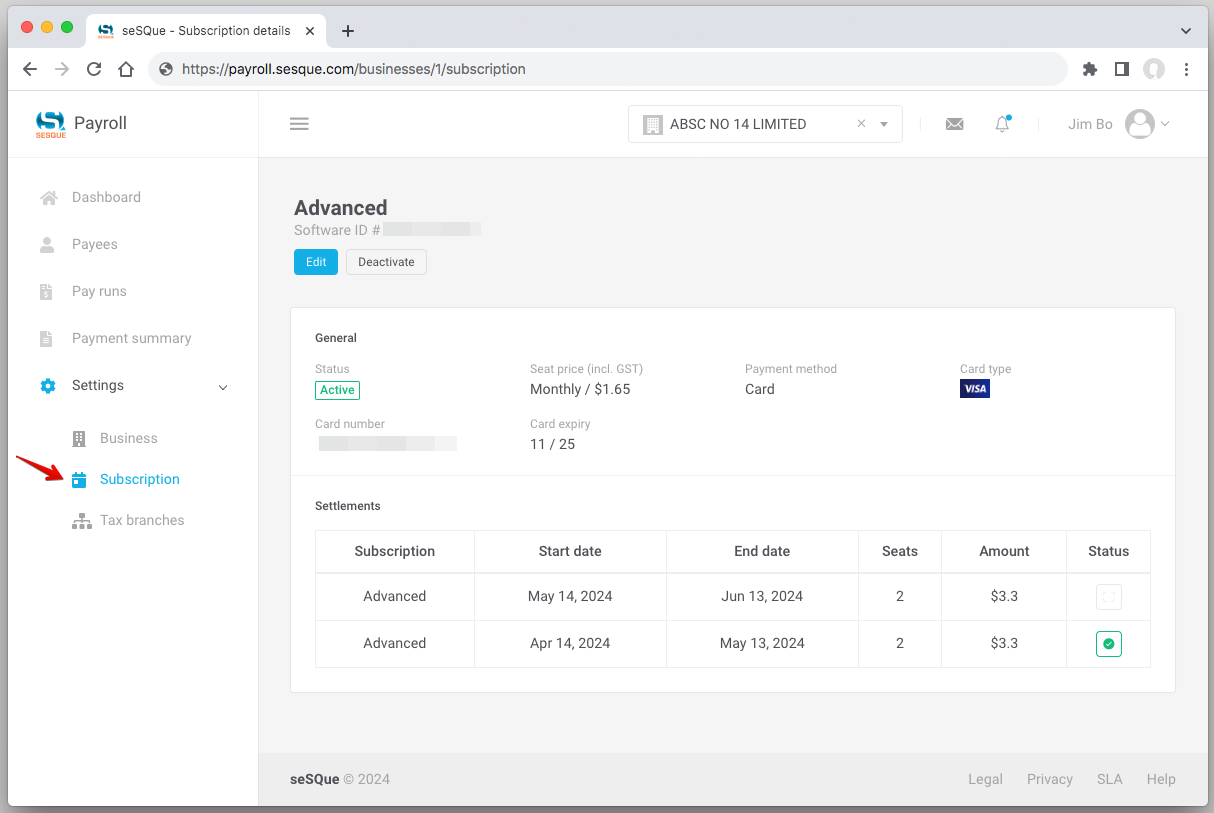Click the Payees person icon
Screen dimensions: 1214x813
click(x=47, y=245)
